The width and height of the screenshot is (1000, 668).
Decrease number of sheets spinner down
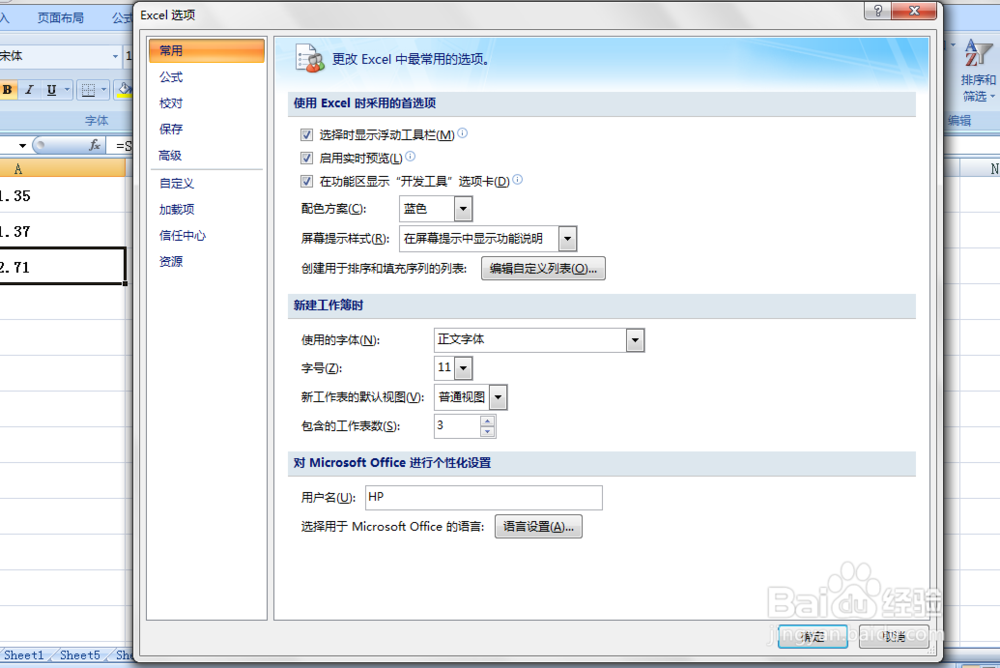pyautogui.click(x=487, y=431)
